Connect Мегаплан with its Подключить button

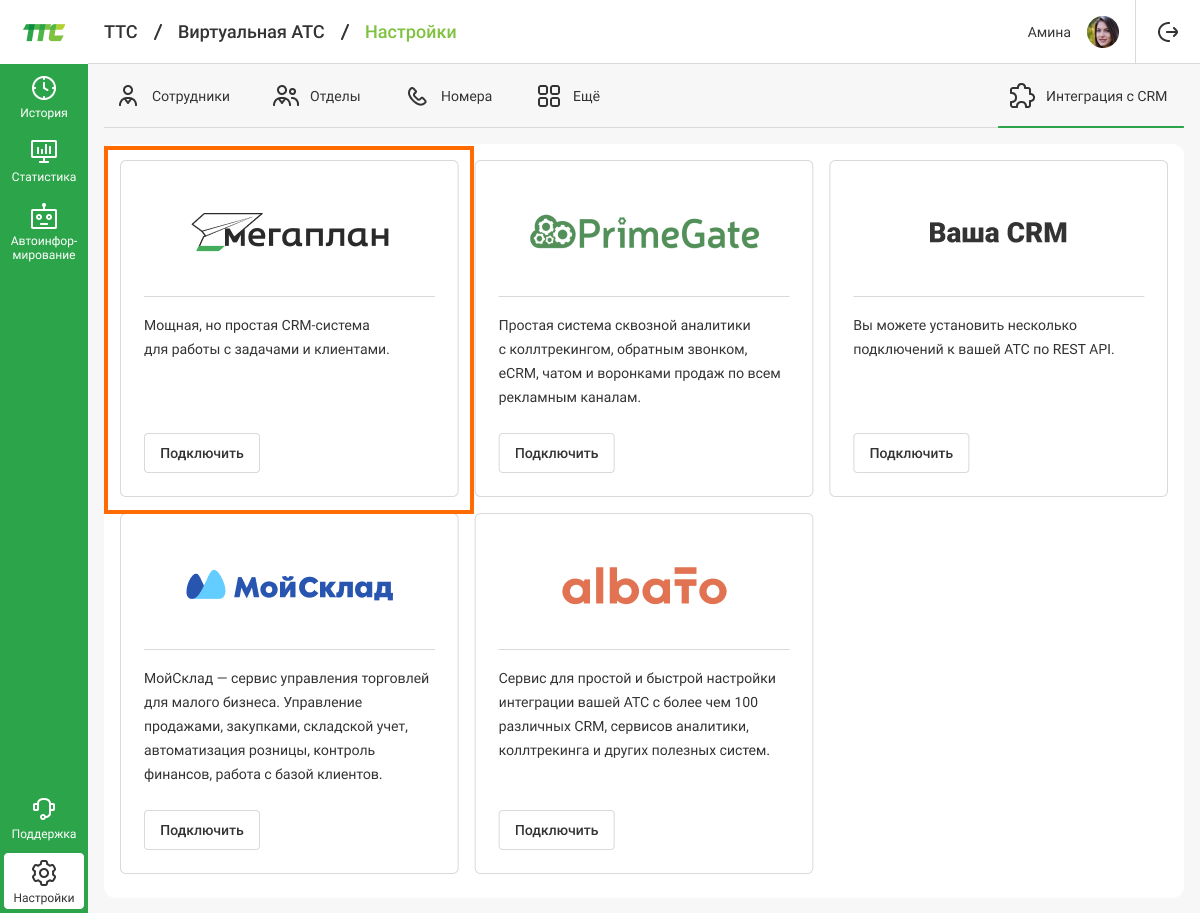point(202,453)
